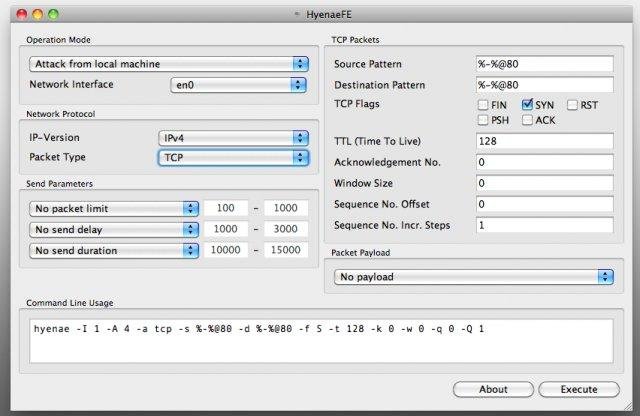Click the Command Line Usage text box
This screenshot has width=640, height=416.
319,341
